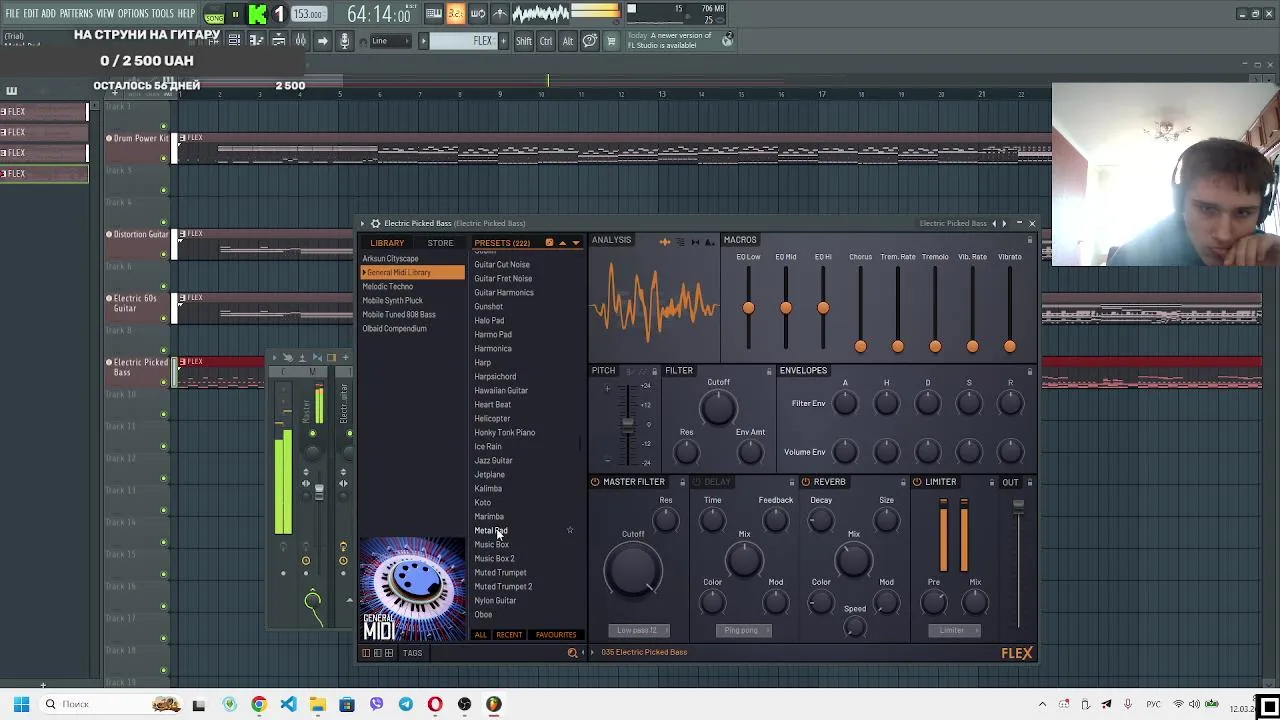
Task: Open the TOOLS menu
Action: point(163,14)
